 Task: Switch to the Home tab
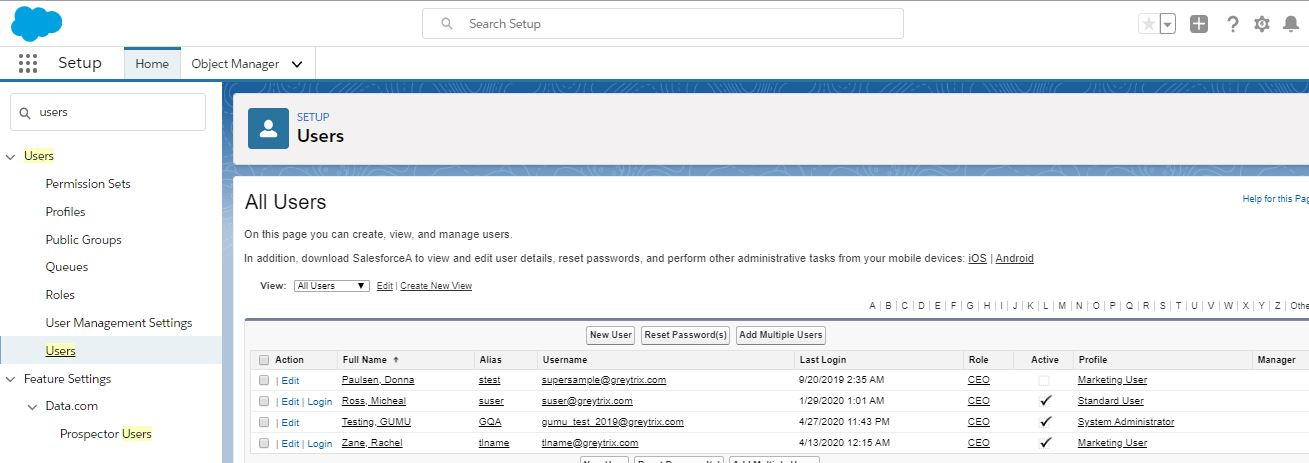tap(152, 63)
